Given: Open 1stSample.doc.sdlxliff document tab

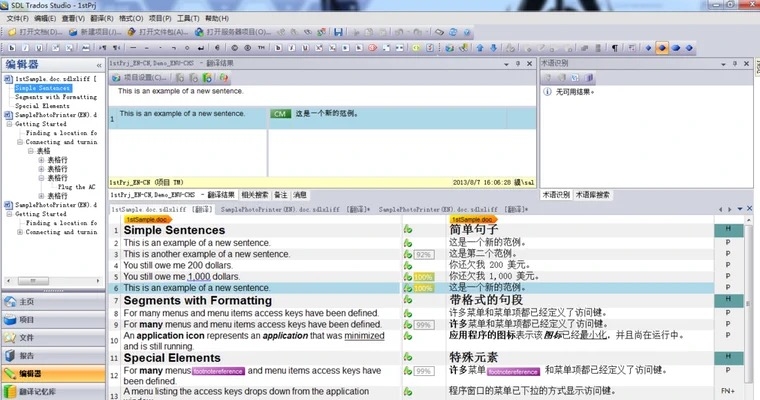Looking at the screenshot, I should coord(162,209).
